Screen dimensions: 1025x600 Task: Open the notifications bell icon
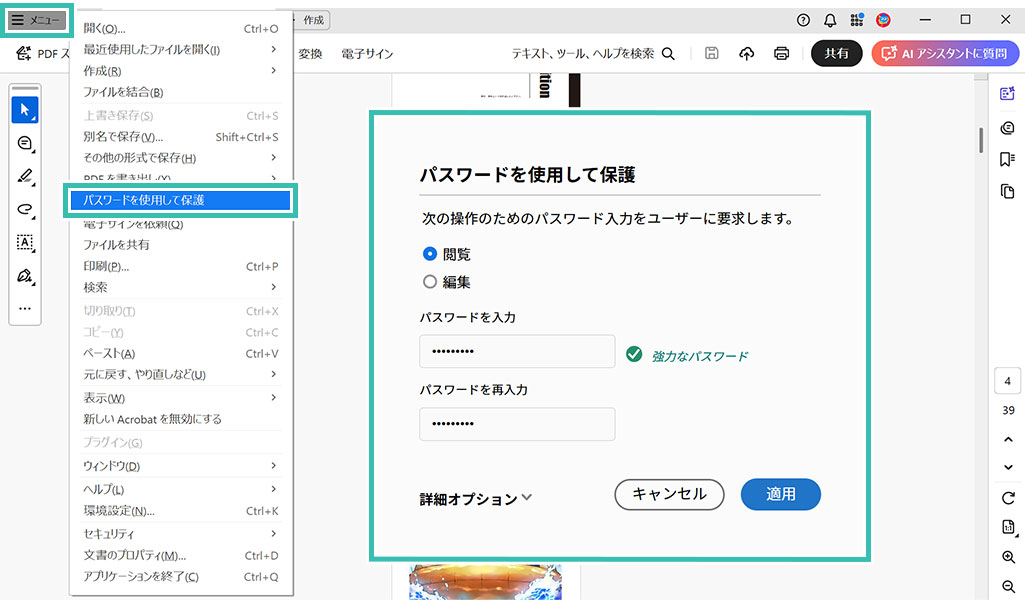coord(830,20)
